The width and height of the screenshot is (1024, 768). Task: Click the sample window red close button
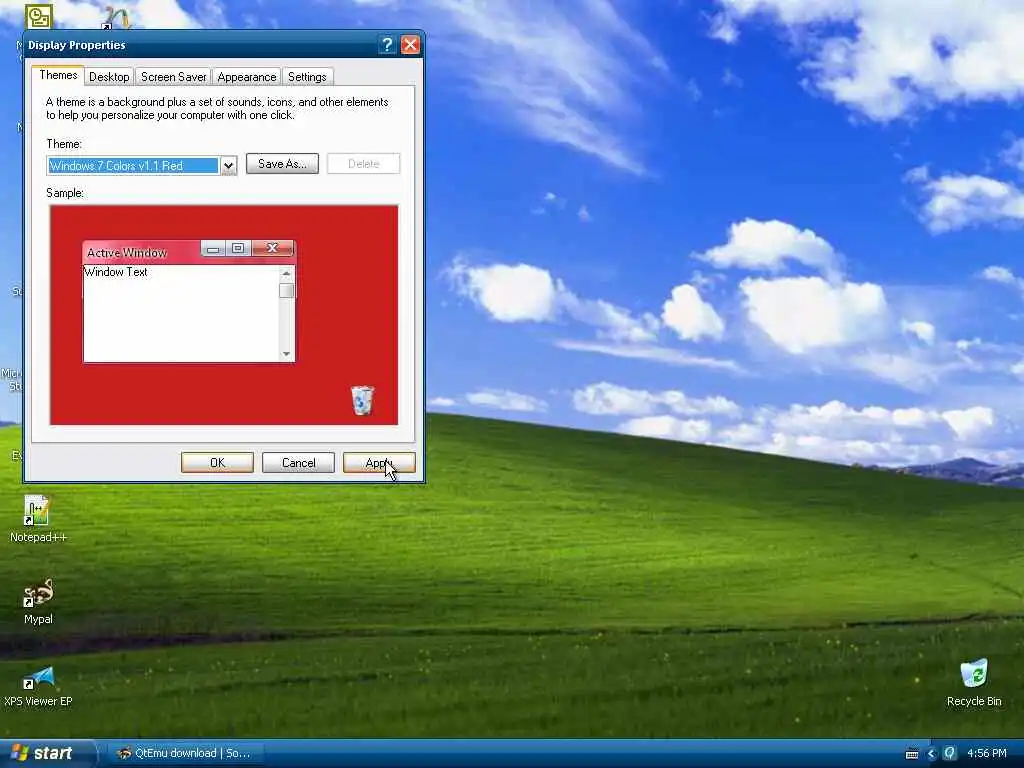point(273,248)
